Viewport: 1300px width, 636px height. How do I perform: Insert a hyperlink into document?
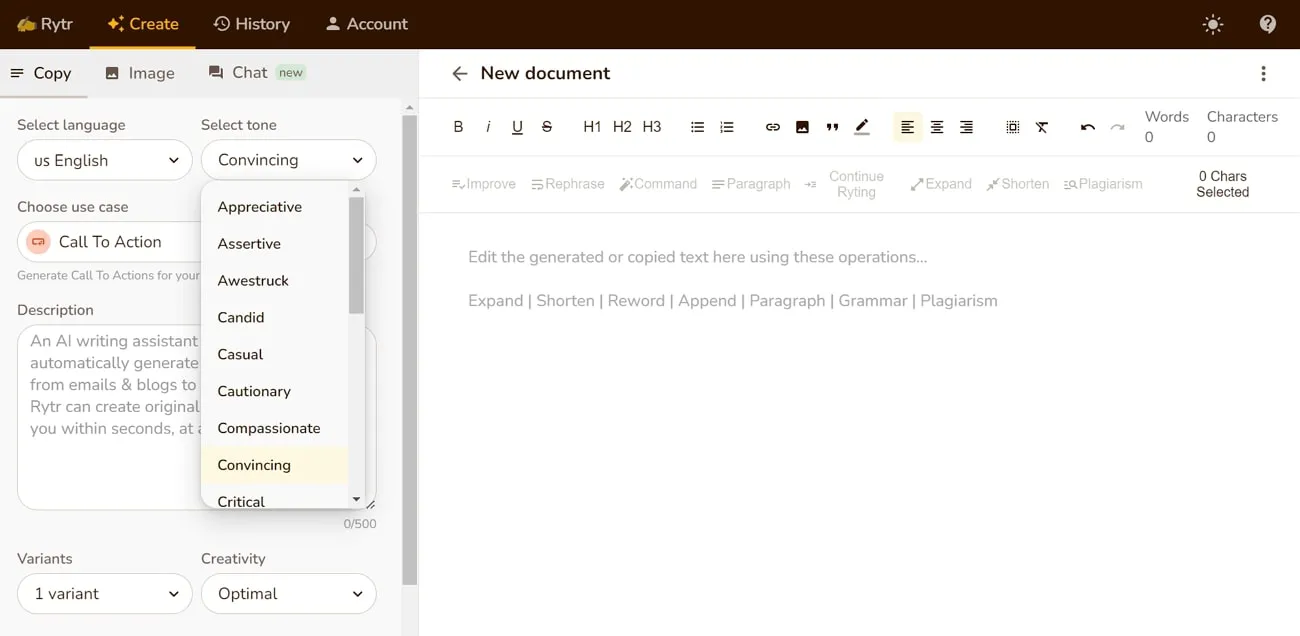point(772,127)
